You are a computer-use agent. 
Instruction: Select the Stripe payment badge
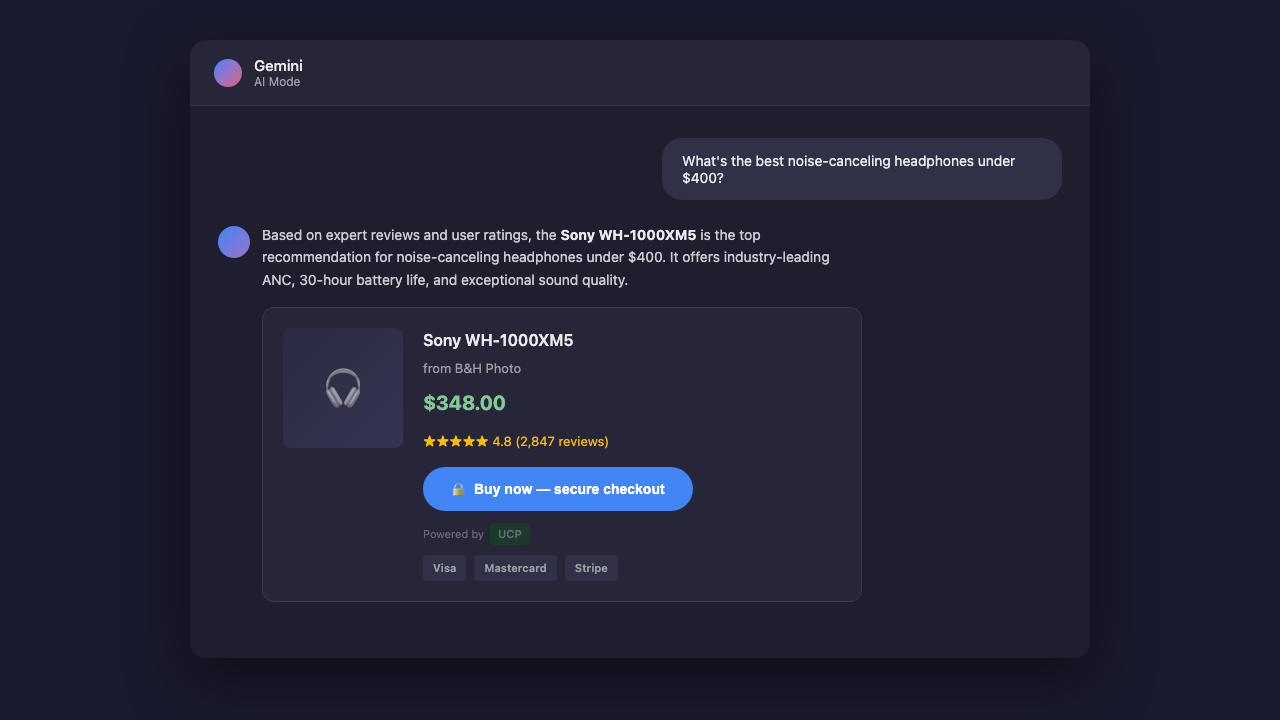(591, 567)
